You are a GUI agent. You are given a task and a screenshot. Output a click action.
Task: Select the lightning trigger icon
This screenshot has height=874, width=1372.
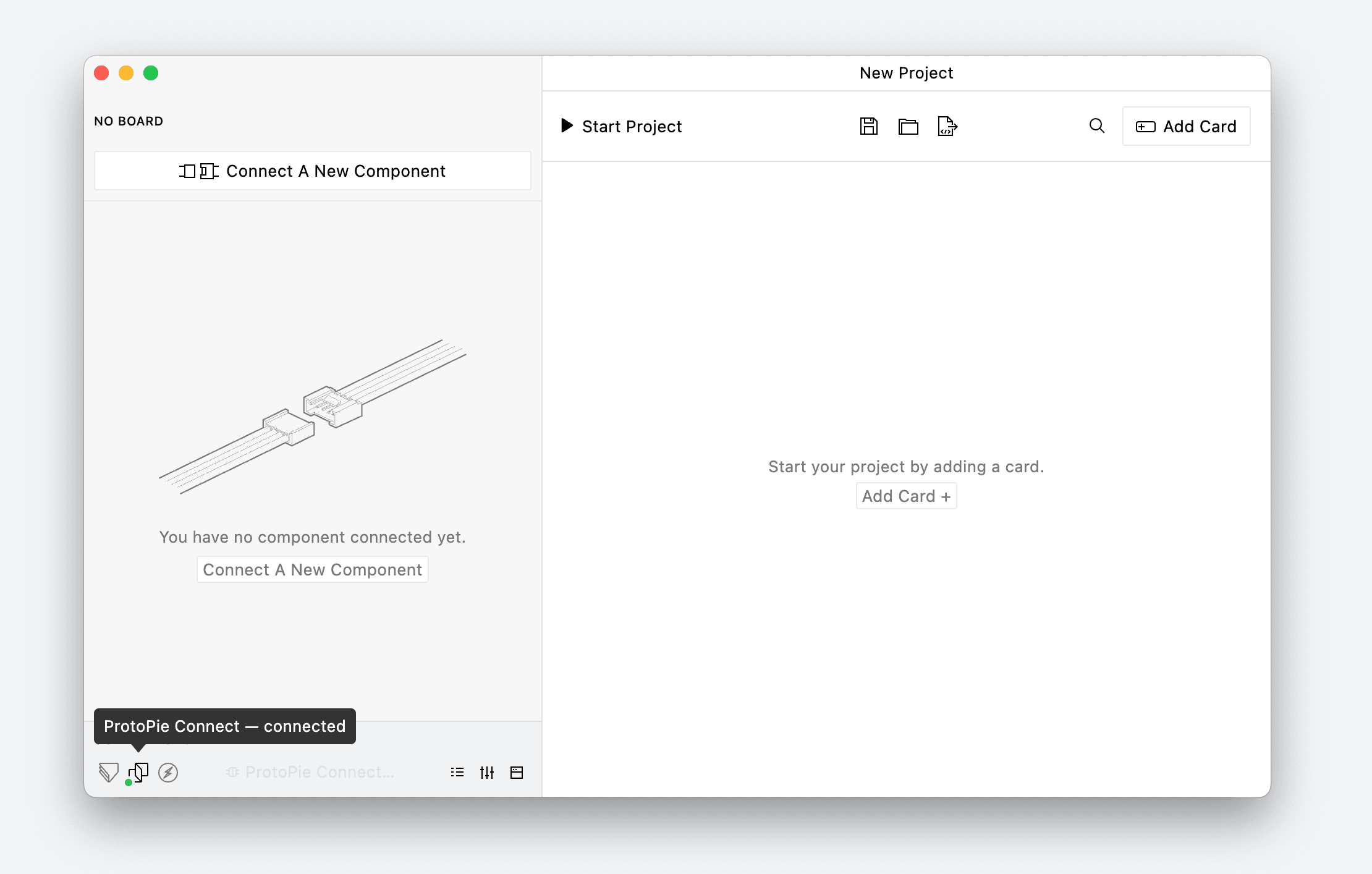coord(168,772)
